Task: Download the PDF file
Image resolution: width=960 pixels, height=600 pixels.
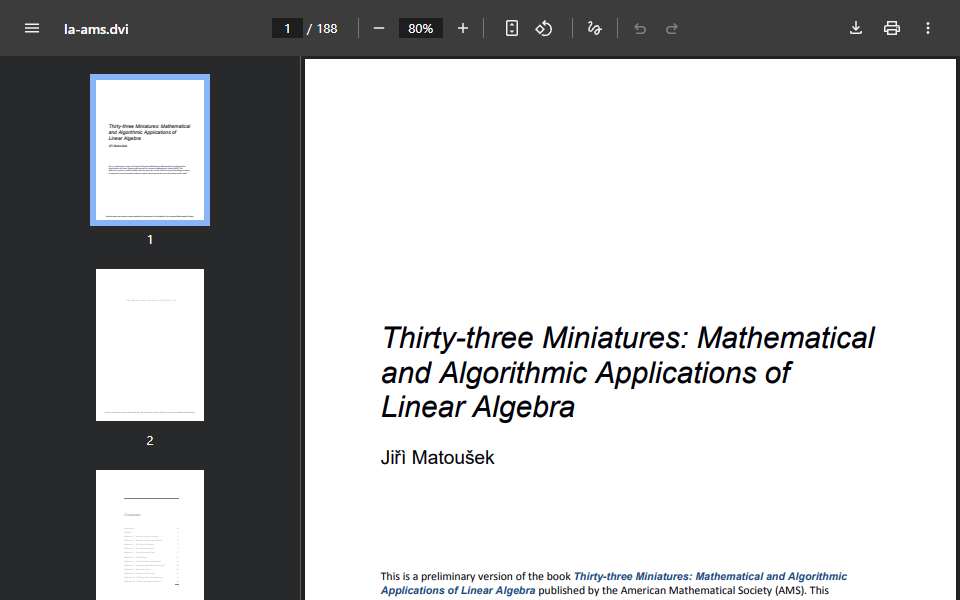Action: click(856, 28)
